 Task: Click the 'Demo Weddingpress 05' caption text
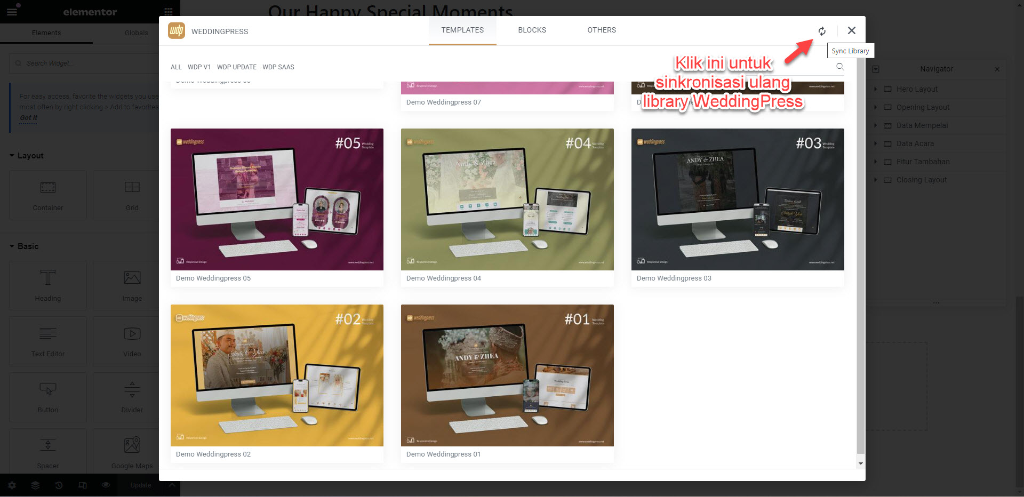[214, 278]
